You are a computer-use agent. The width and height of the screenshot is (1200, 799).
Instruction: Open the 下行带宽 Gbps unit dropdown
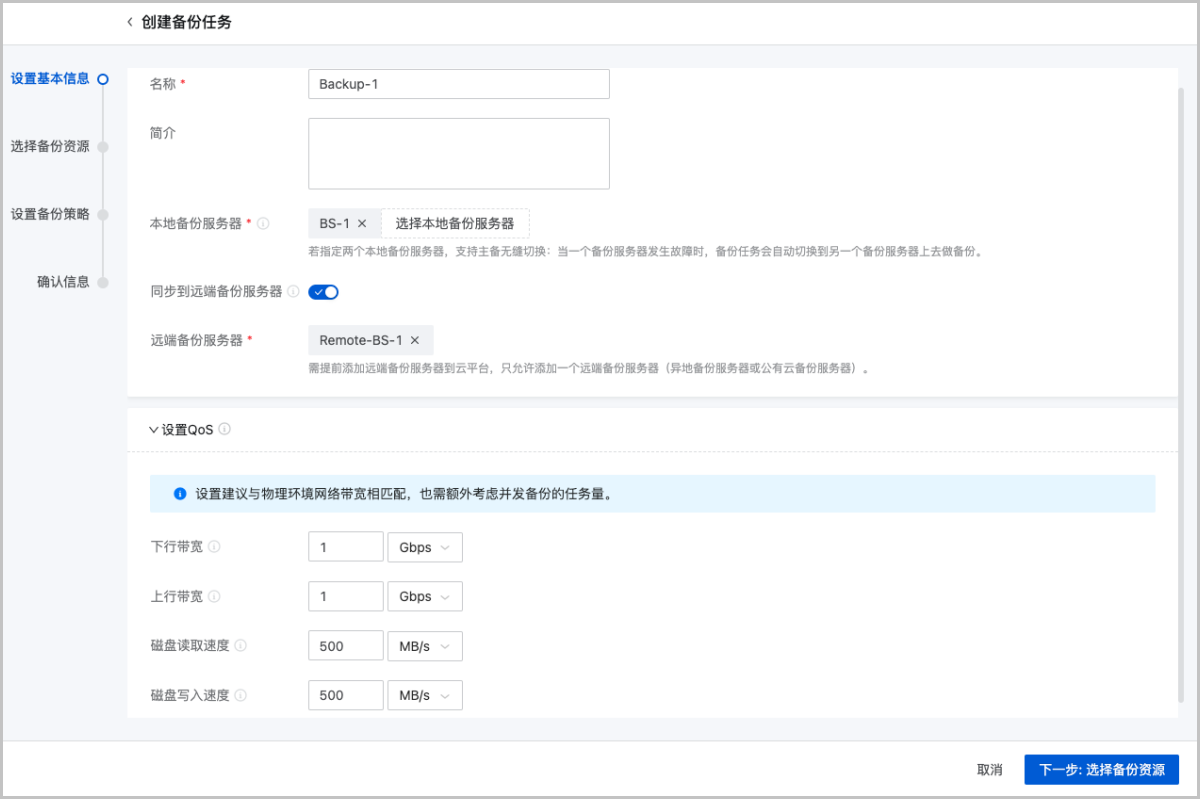point(425,547)
